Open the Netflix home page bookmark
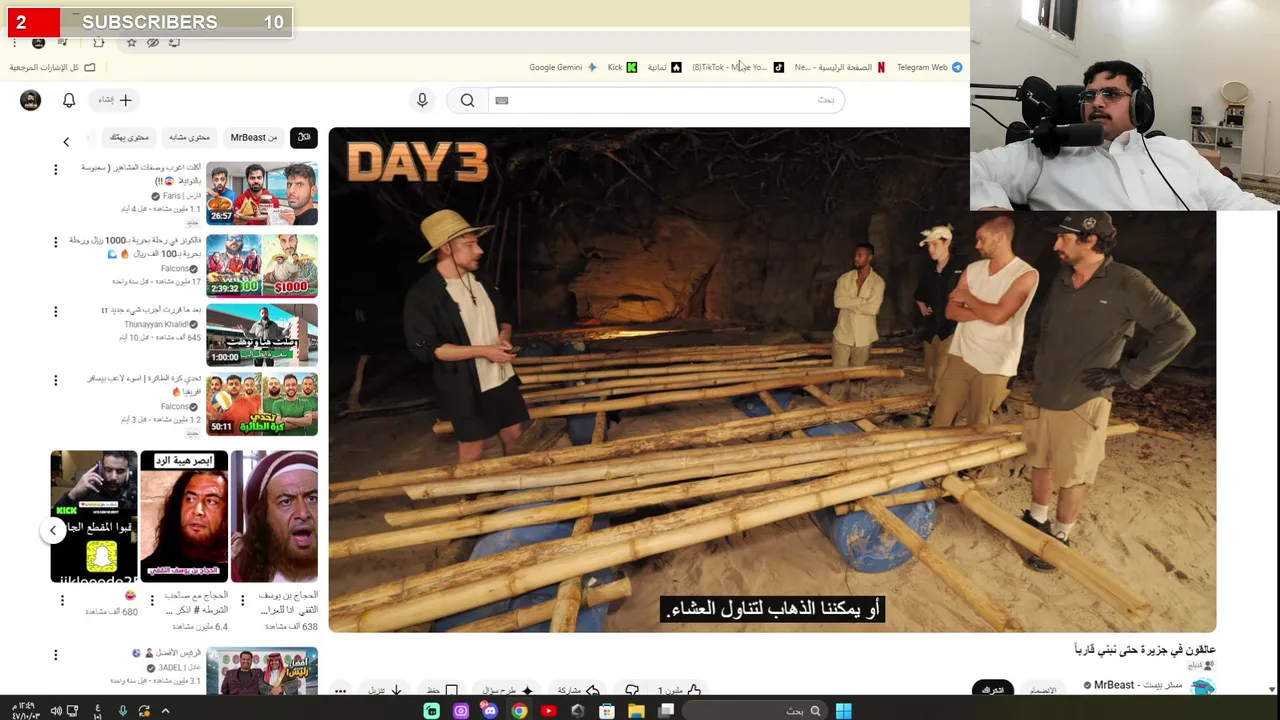 click(x=840, y=67)
